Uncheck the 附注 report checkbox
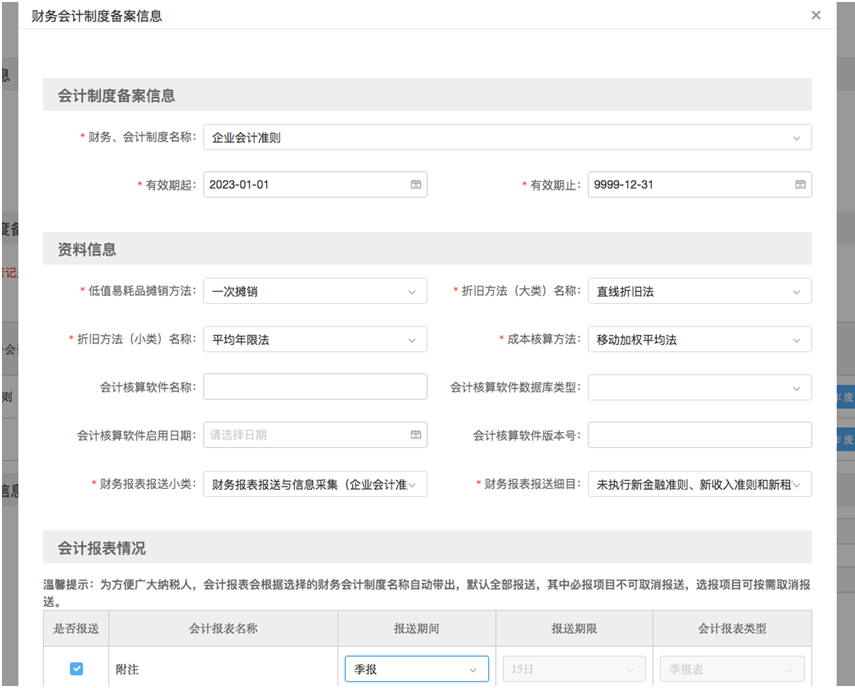This screenshot has height=688, width=855. coord(76,669)
